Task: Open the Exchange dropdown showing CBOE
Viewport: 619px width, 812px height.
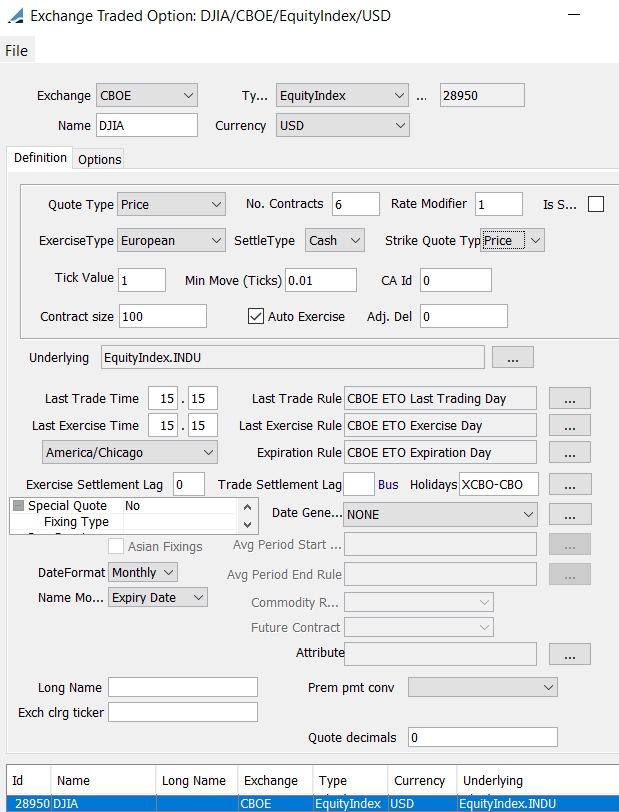Action: pyautogui.click(x=147, y=96)
